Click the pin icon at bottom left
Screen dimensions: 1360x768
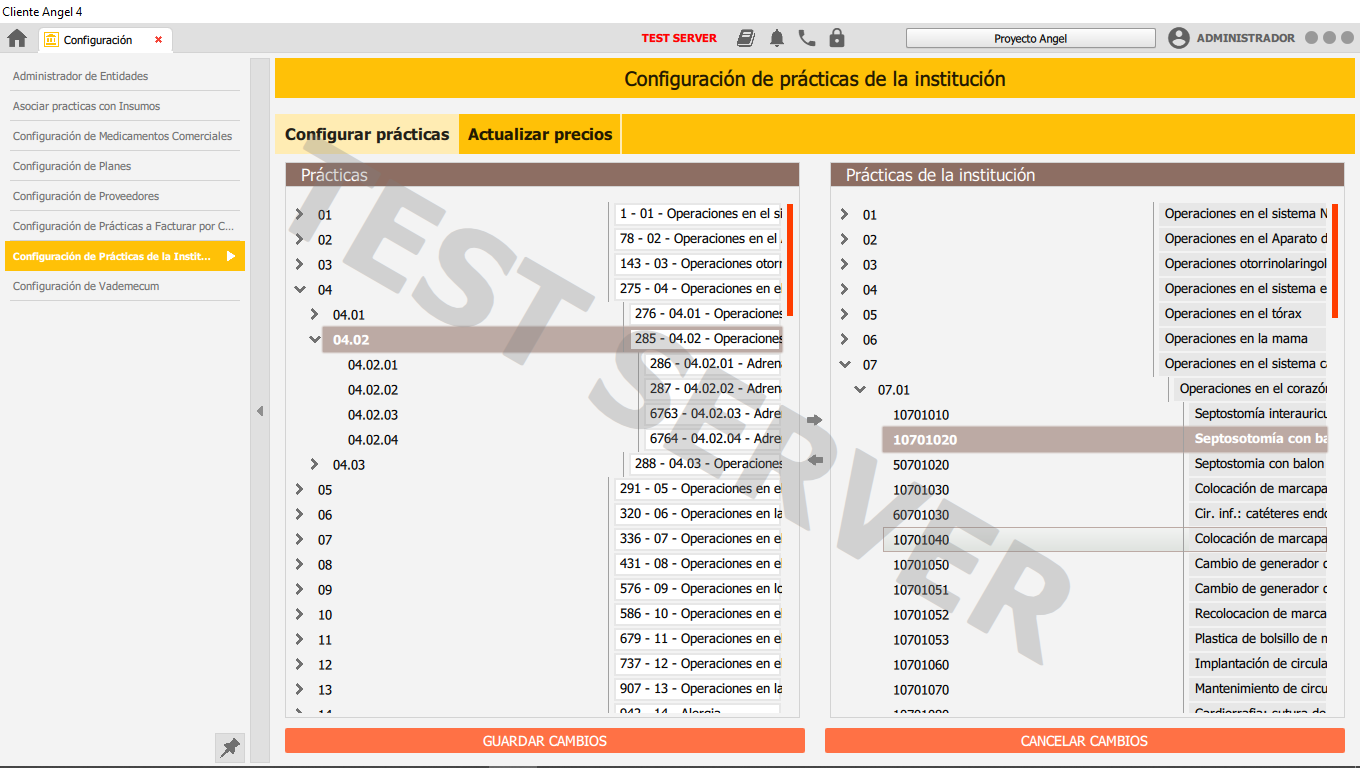point(229,747)
